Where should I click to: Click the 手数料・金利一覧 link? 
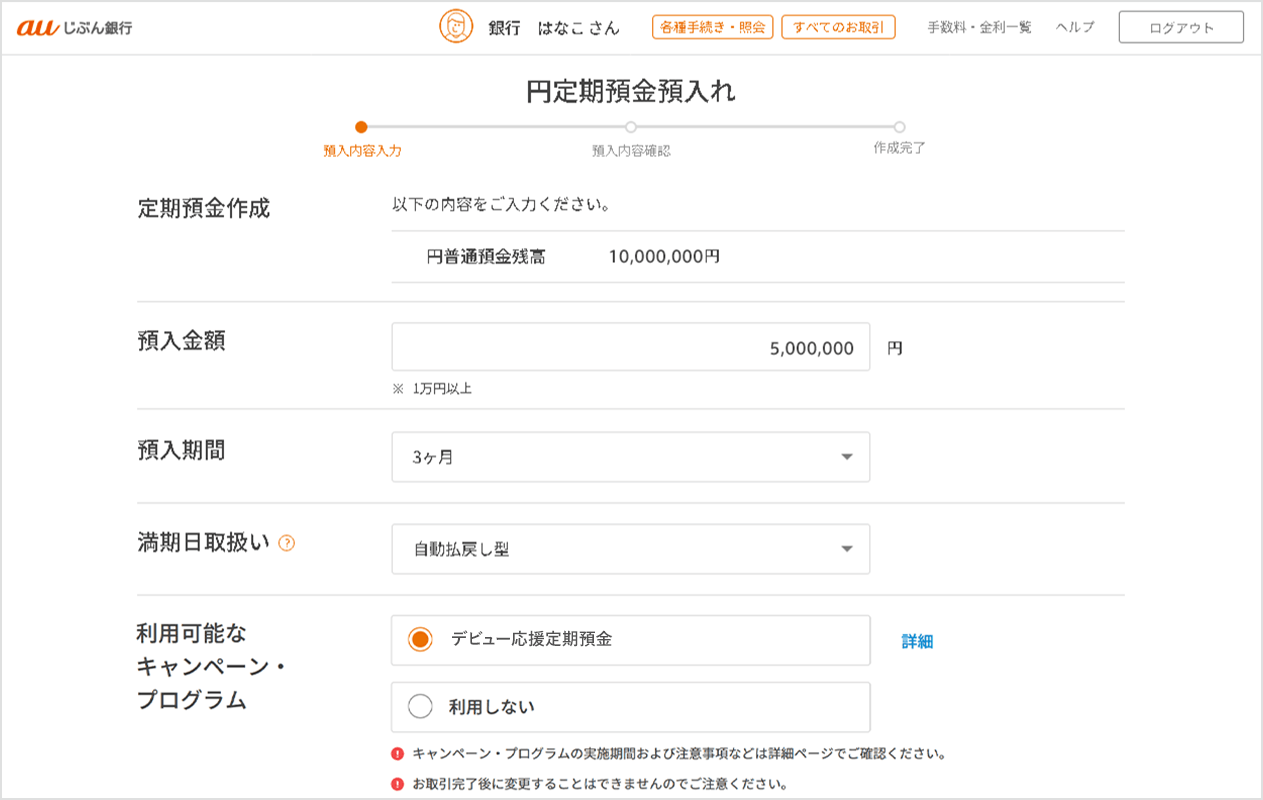979,28
